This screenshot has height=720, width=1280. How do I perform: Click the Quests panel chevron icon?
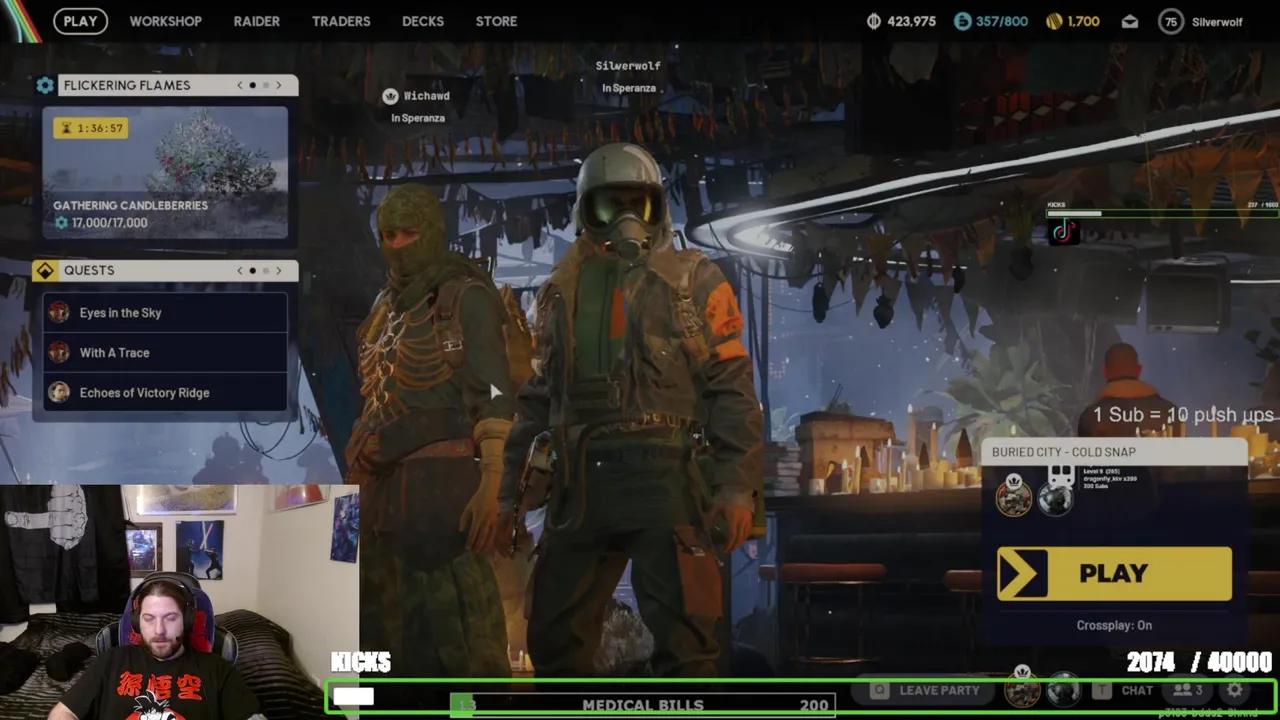45,270
